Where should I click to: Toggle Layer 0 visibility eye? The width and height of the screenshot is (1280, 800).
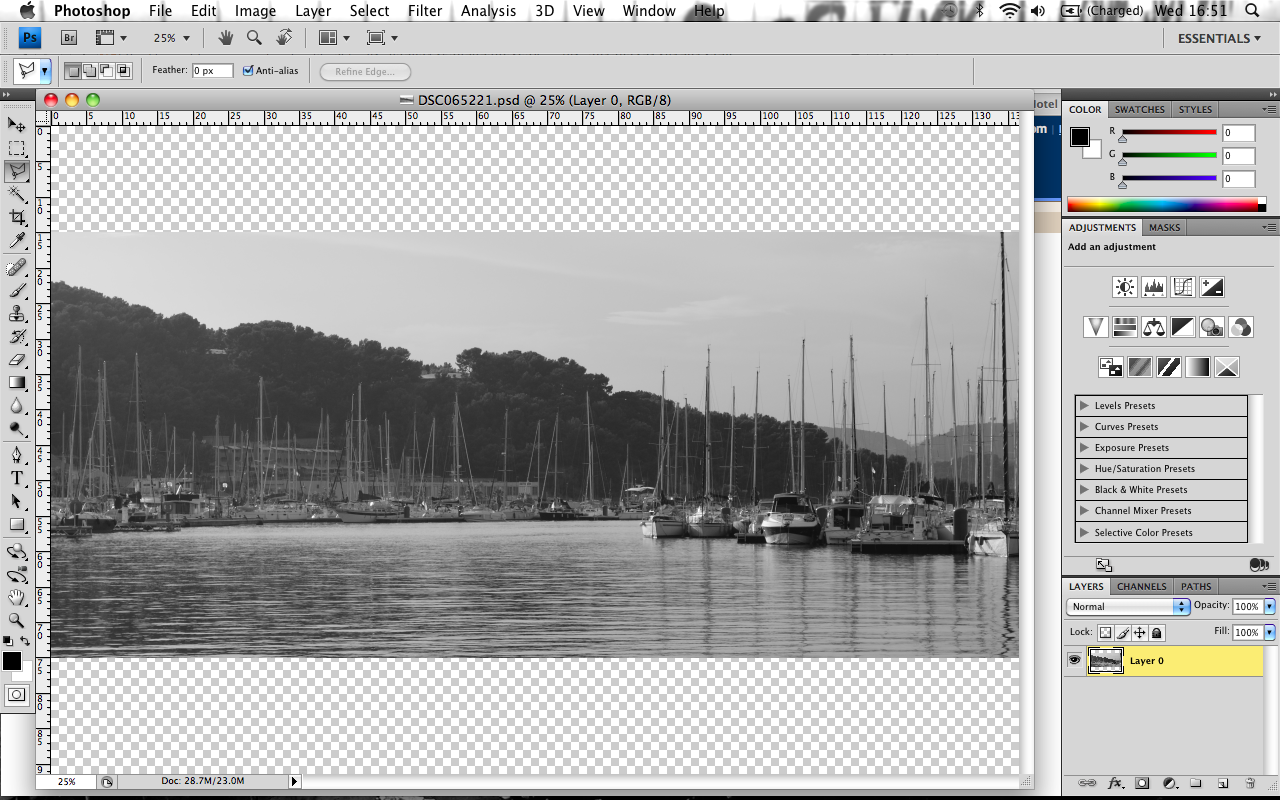pyautogui.click(x=1074, y=660)
